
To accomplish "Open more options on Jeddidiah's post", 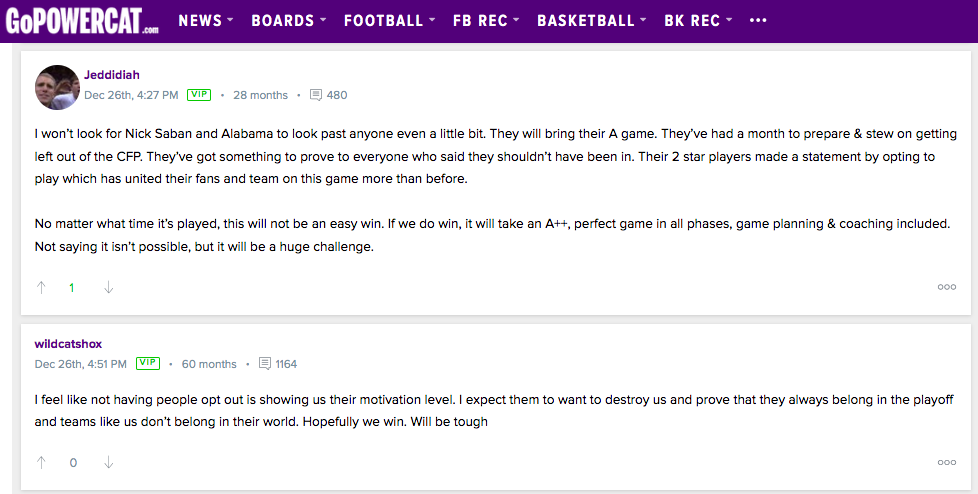I will (946, 287).
